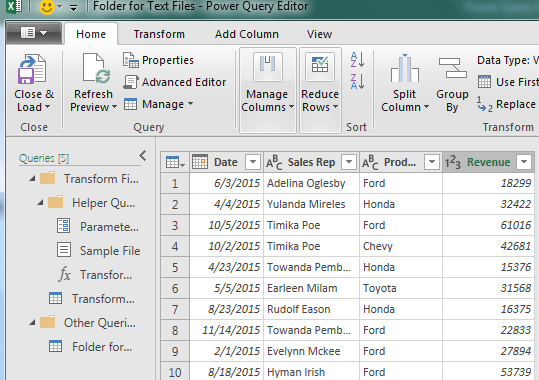The height and width of the screenshot is (380, 539).
Task: Click the Toyota product cell
Action: point(401,288)
